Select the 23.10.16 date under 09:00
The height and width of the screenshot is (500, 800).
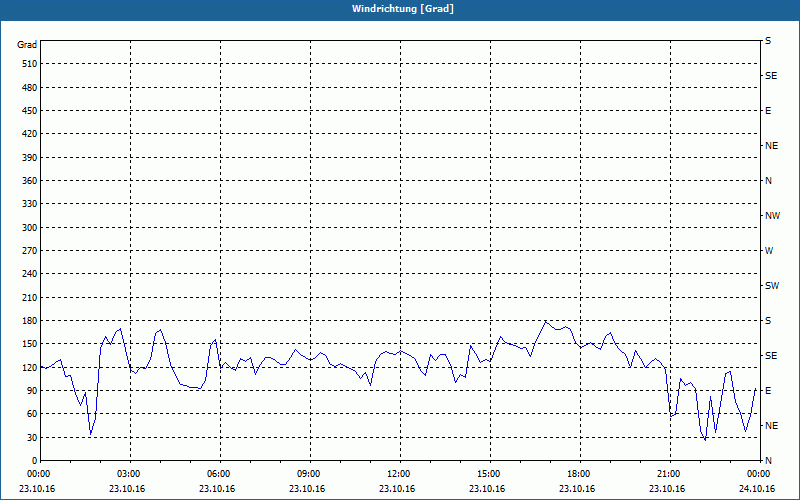pos(307,489)
